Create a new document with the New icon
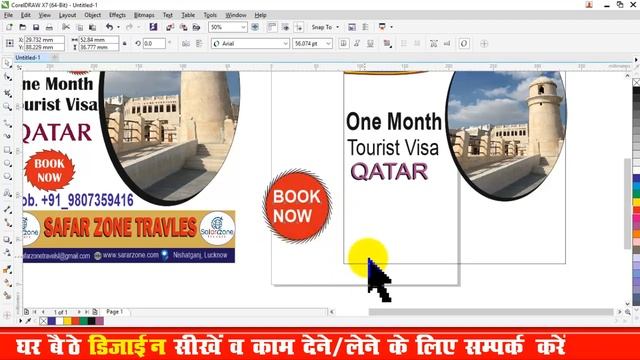 9,27
